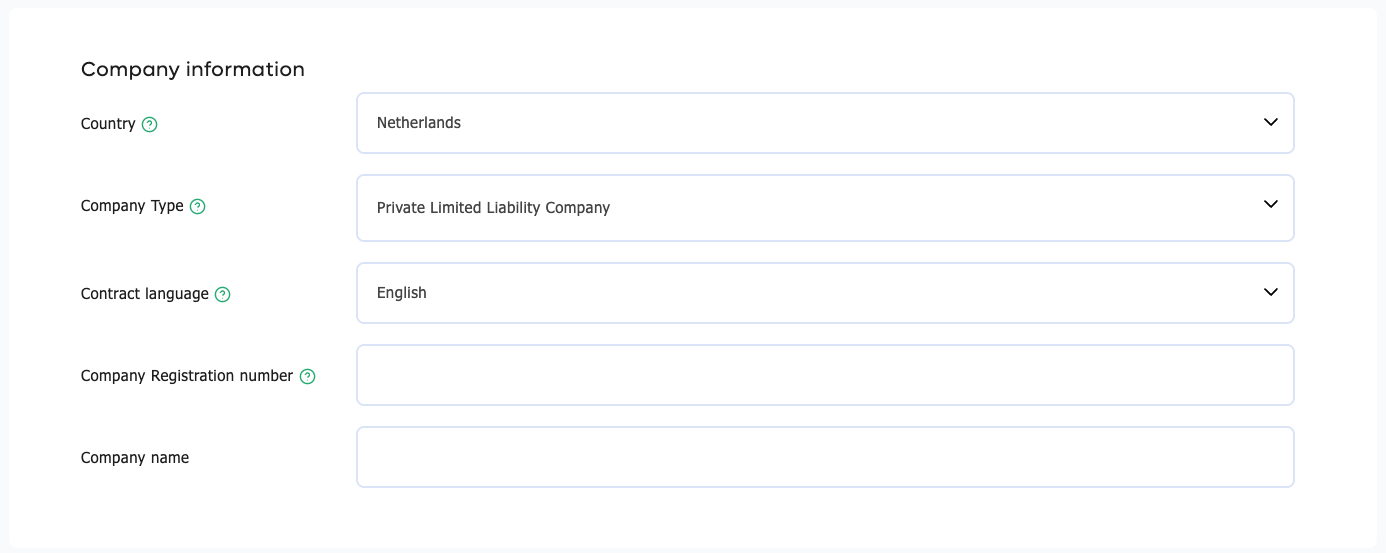This screenshot has height=553, width=1386.
Task: Click the English value in Contract language
Action: [402, 293]
